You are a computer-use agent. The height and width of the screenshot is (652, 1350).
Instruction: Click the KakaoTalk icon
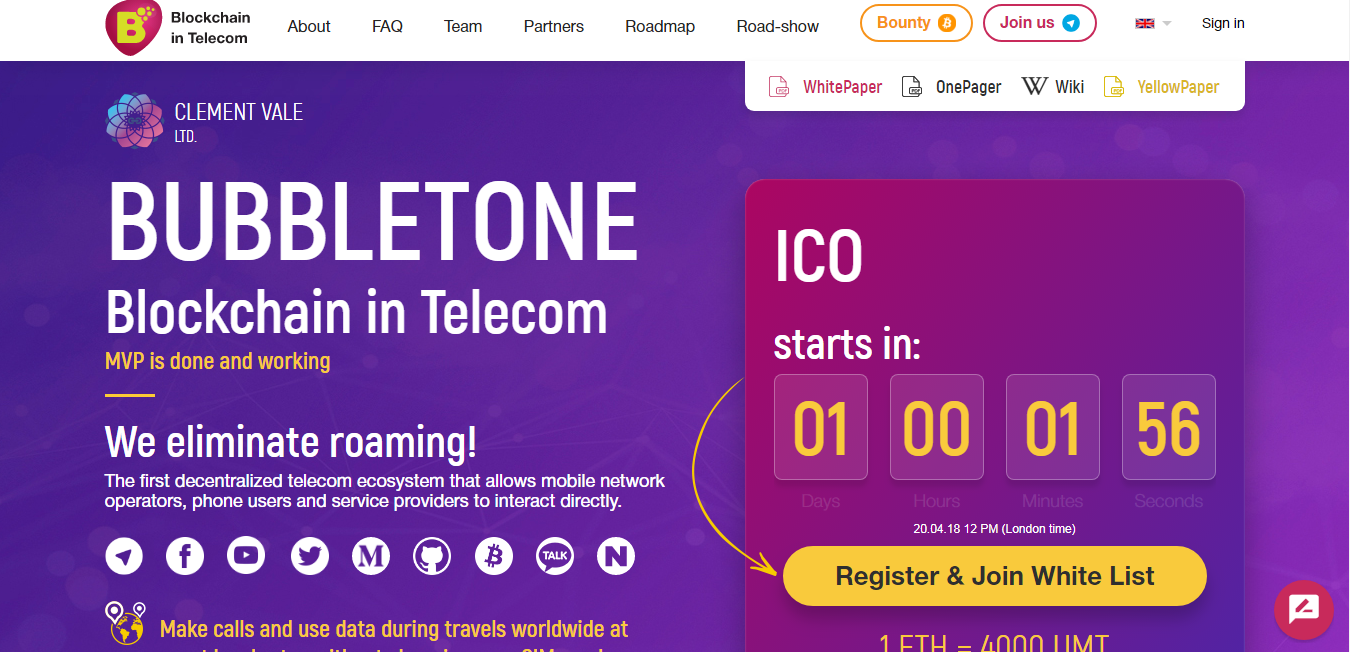[x=555, y=556]
